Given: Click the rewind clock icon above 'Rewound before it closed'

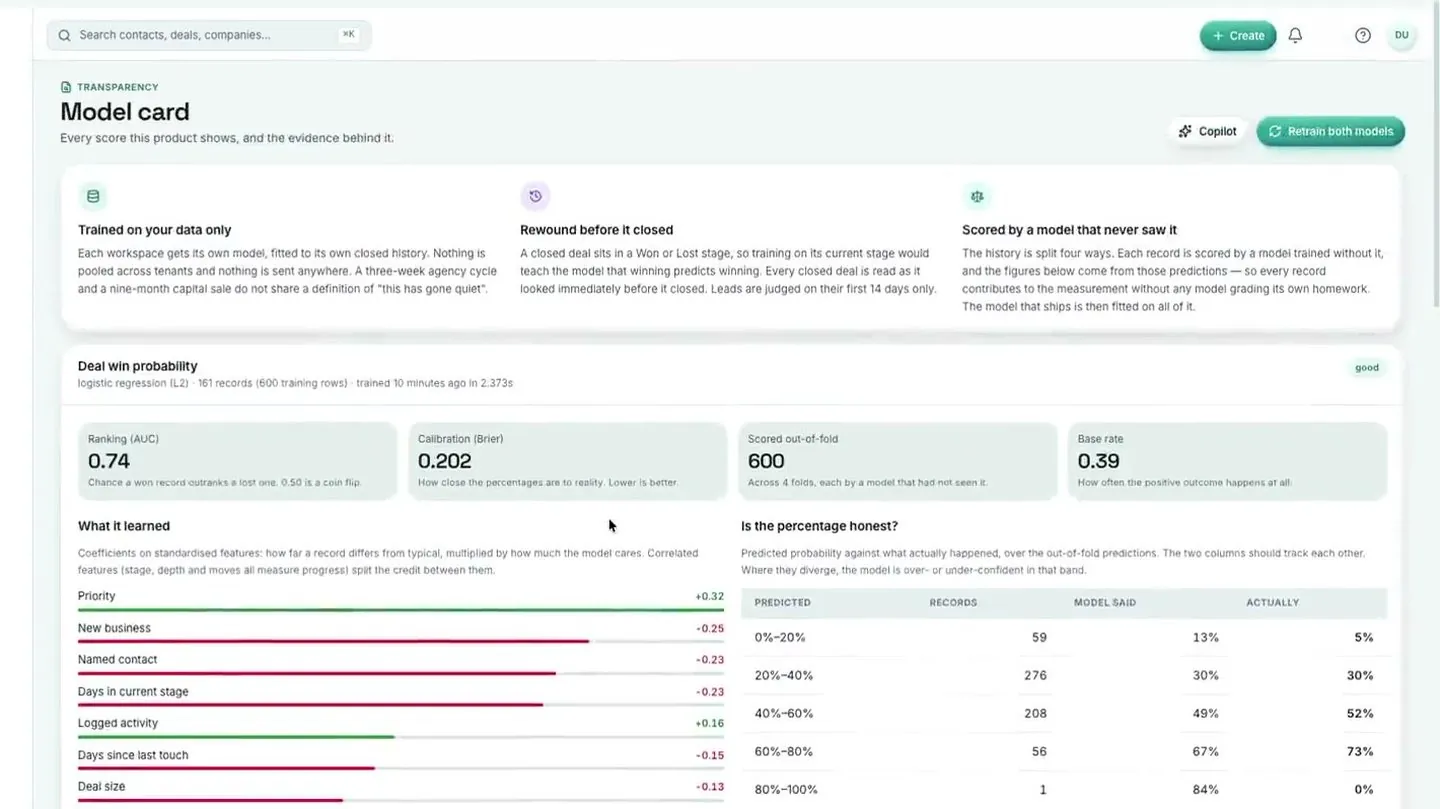Looking at the screenshot, I should click(535, 196).
